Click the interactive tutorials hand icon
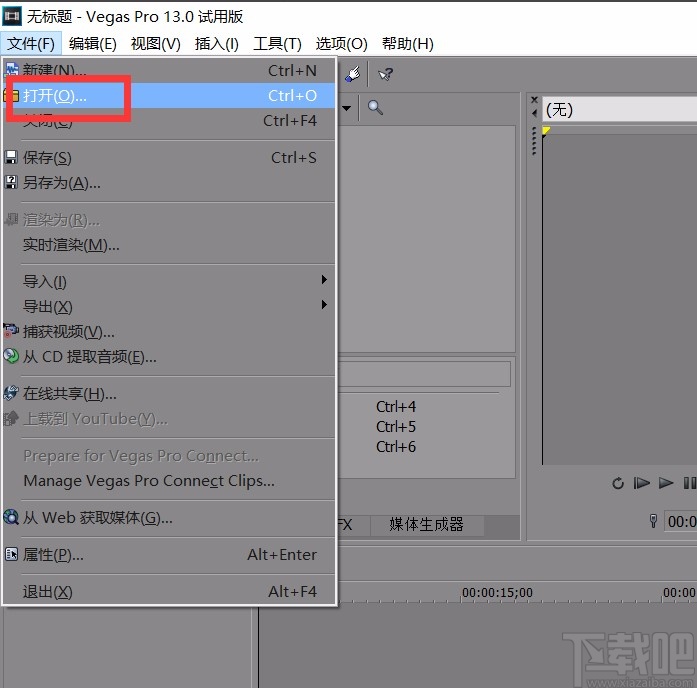The image size is (697, 688). point(353,74)
